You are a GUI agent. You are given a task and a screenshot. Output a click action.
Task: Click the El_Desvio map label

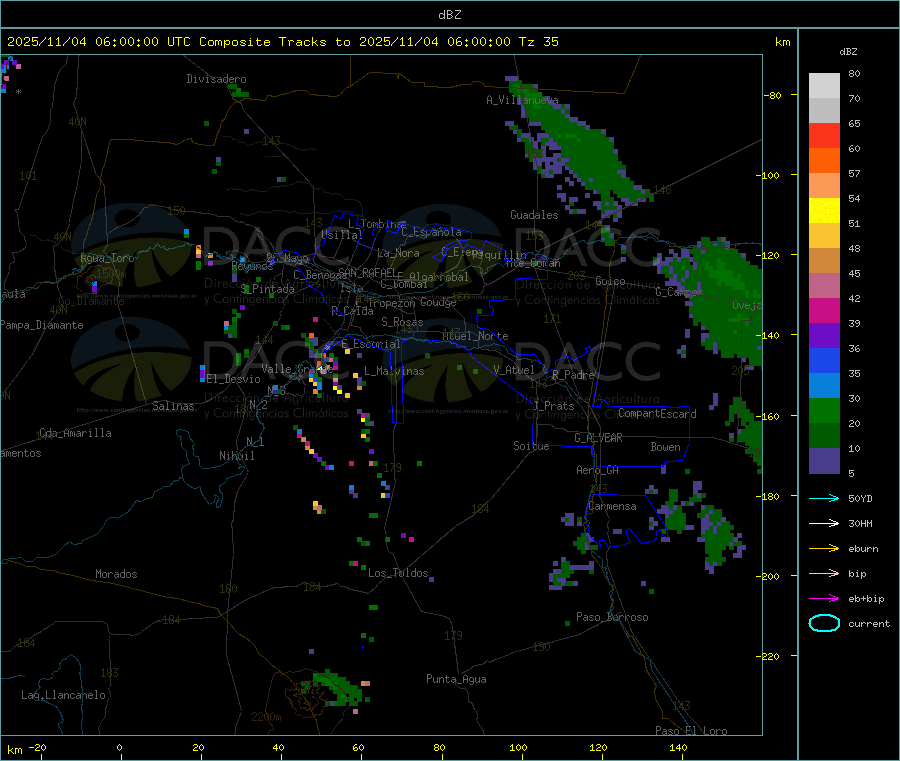point(234,379)
